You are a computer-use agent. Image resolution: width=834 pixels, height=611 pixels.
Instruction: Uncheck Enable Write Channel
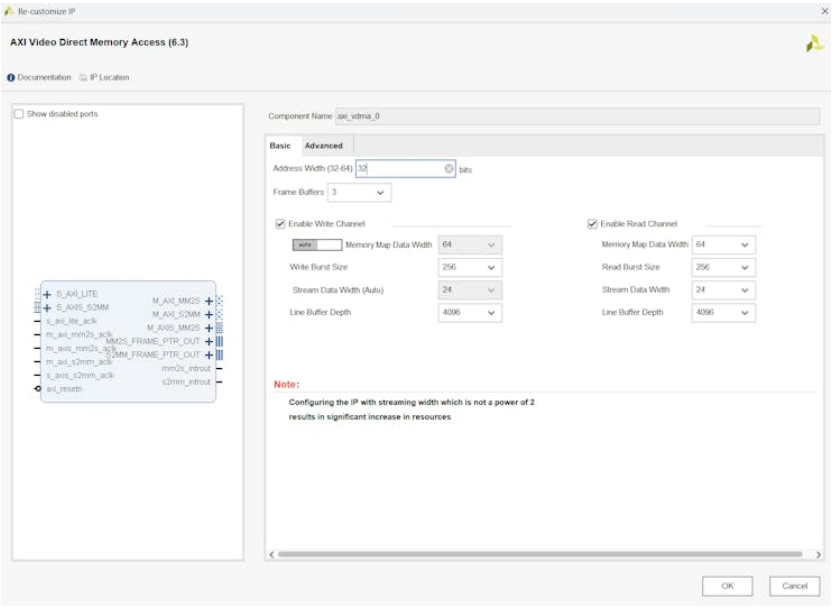pyautogui.click(x=280, y=224)
